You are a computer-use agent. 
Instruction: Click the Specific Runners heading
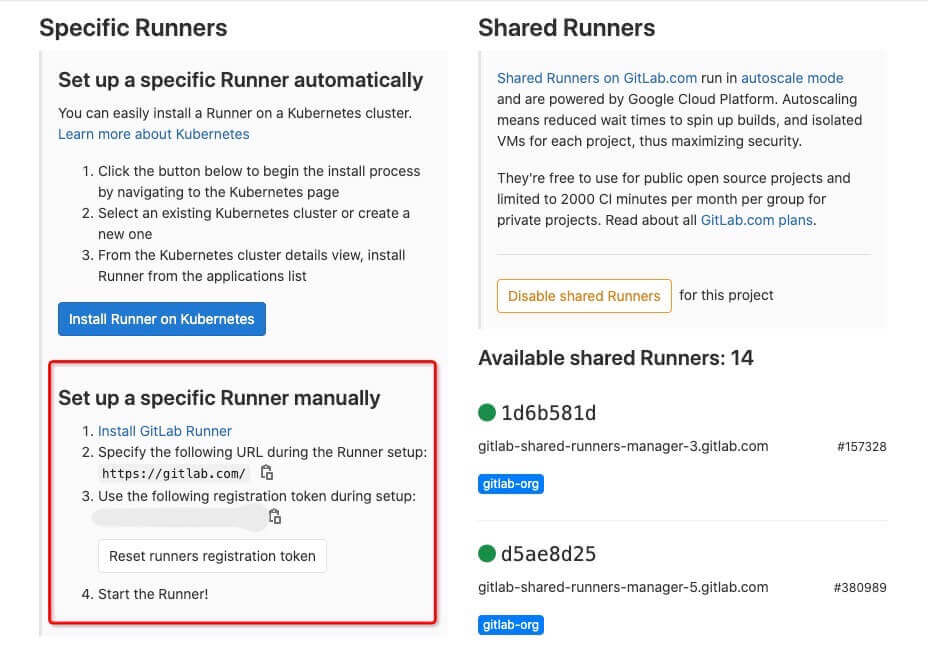pos(133,28)
